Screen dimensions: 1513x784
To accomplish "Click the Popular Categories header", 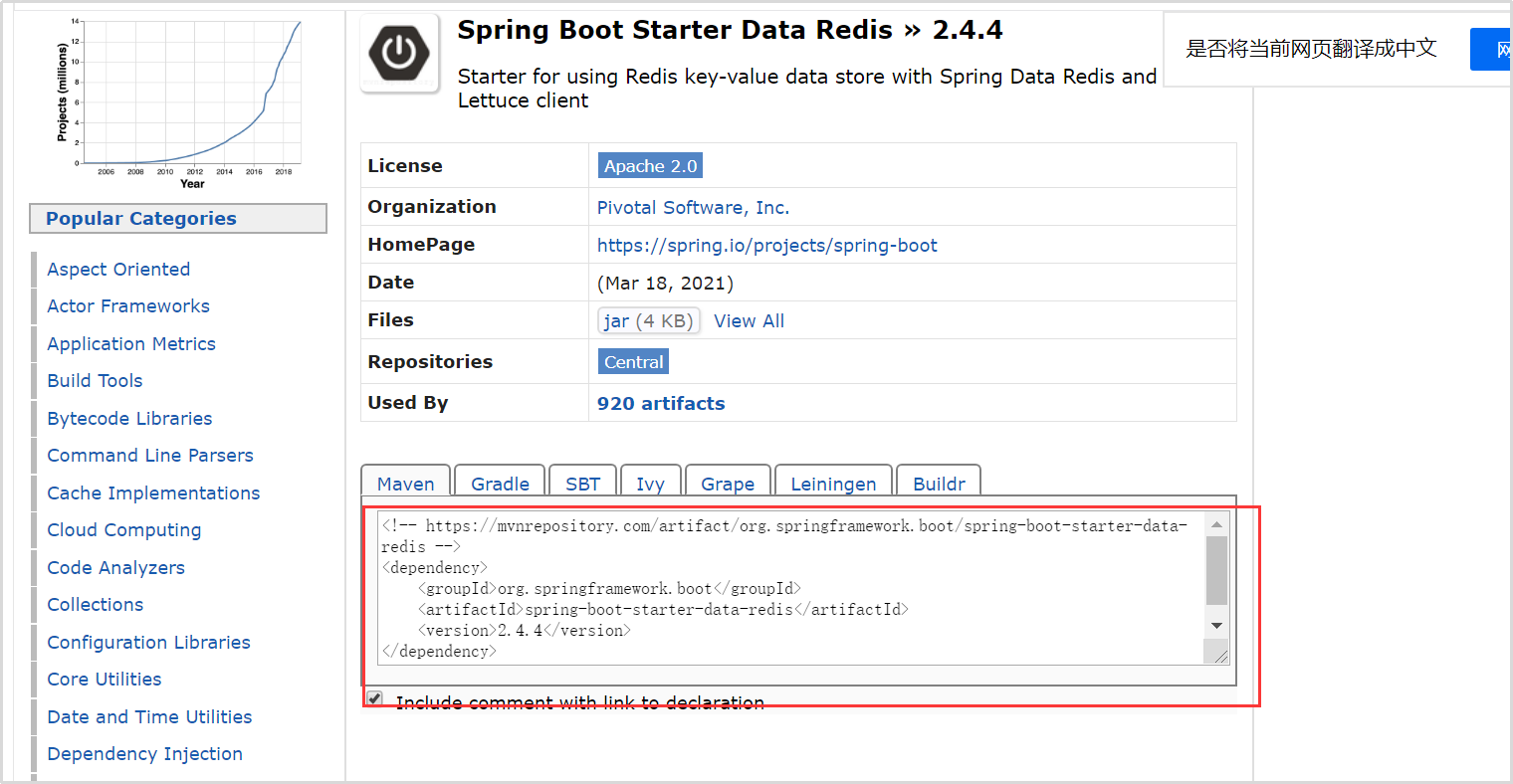I will 178,218.
